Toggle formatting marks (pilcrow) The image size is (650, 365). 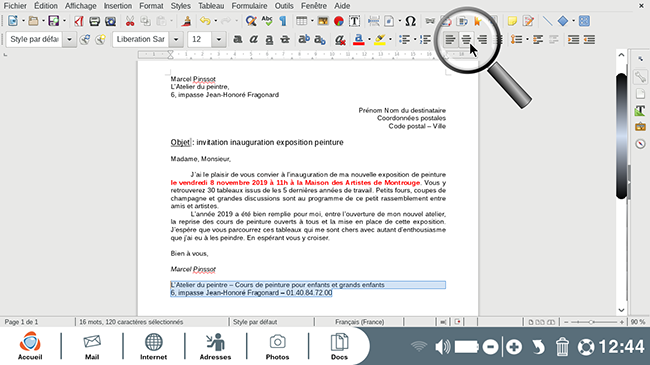pyautogui.click(x=283, y=21)
